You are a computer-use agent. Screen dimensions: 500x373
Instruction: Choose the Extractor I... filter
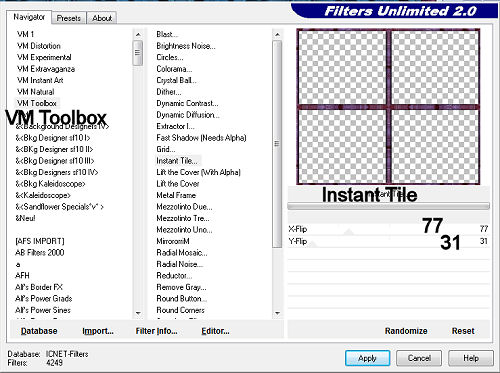point(175,126)
